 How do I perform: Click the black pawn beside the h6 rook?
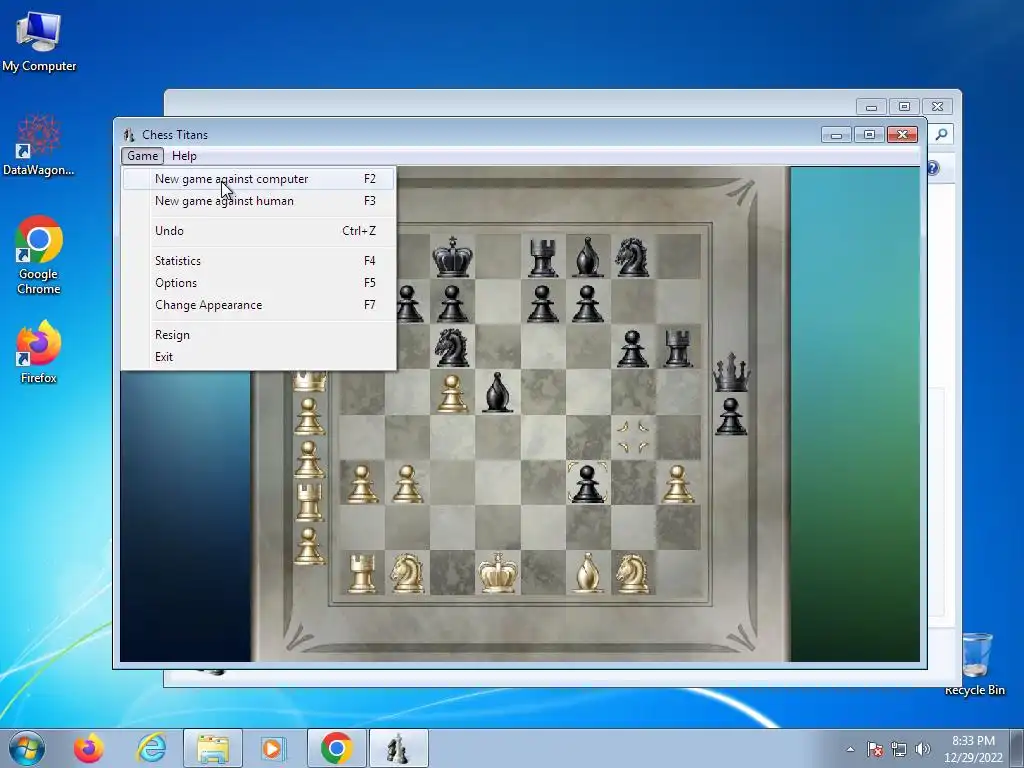[x=632, y=348]
